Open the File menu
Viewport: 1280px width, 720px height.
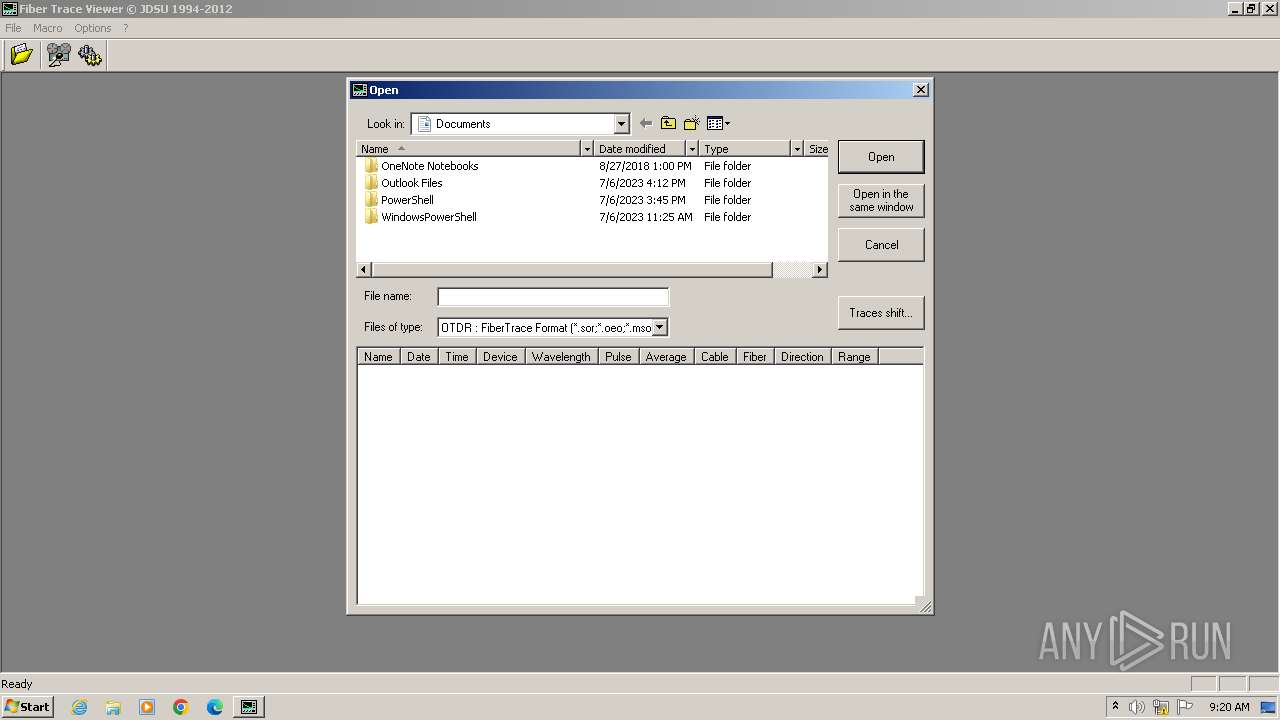pyautogui.click(x=13, y=28)
